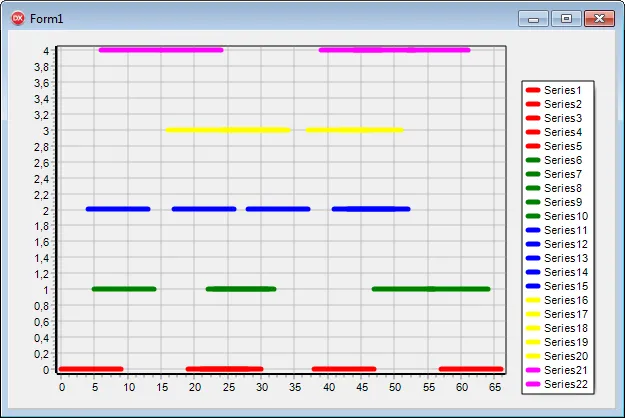
Task: Click the right yellow line at value 3
Action: coord(355,130)
